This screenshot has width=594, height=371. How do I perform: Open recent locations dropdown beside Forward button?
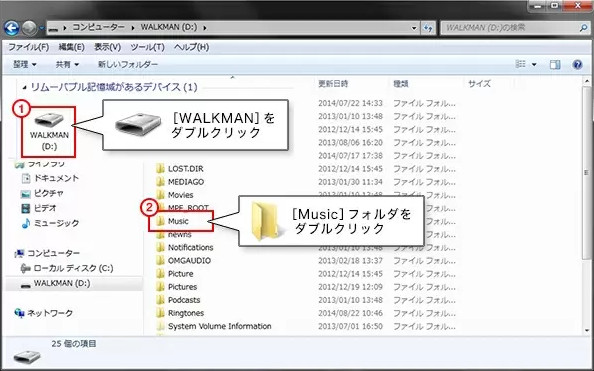tap(41, 28)
